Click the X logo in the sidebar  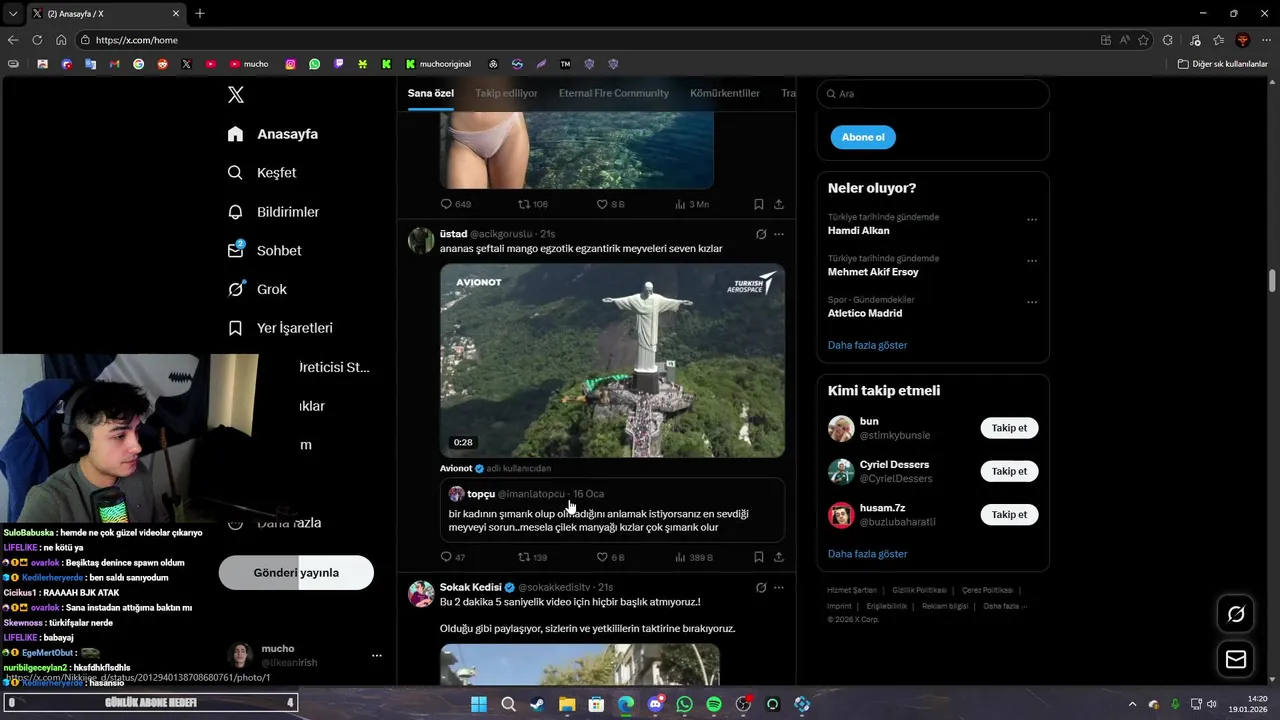pyautogui.click(x=236, y=95)
